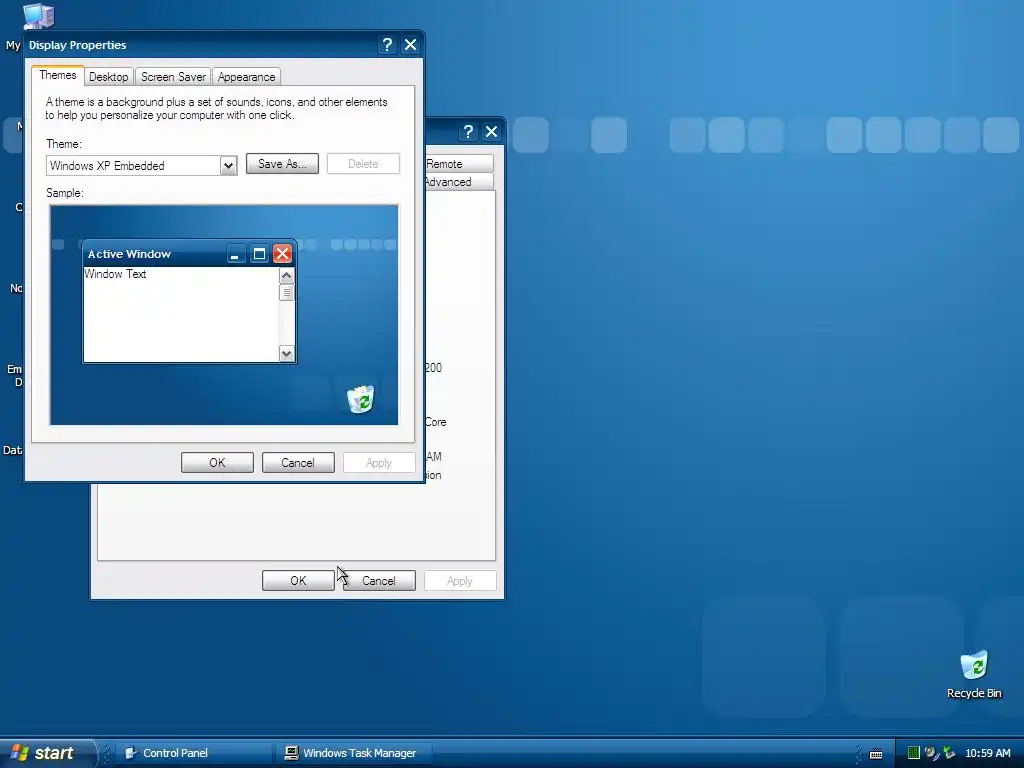
Task: Select the Remote tab in rear dialog
Action: tap(458, 164)
